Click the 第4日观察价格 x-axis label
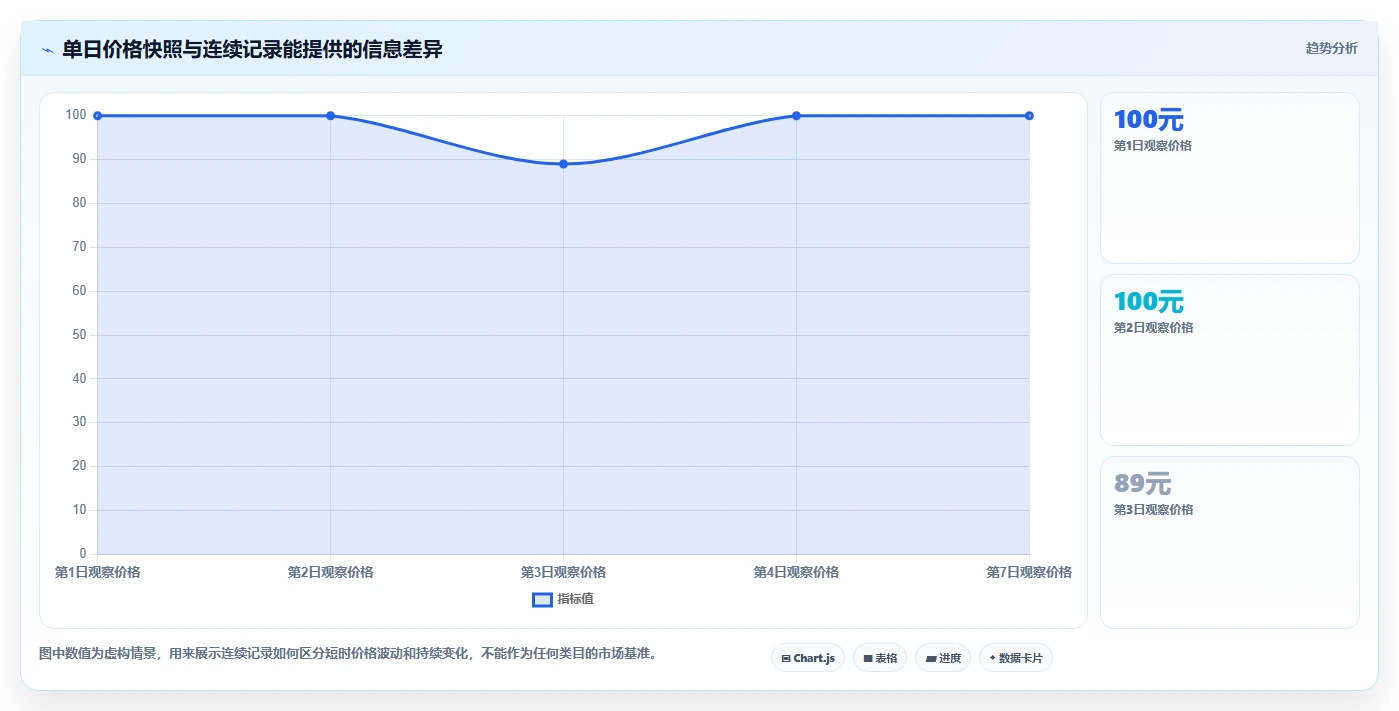The width and height of the screenshot is (1399, 711). coord(796,573)
